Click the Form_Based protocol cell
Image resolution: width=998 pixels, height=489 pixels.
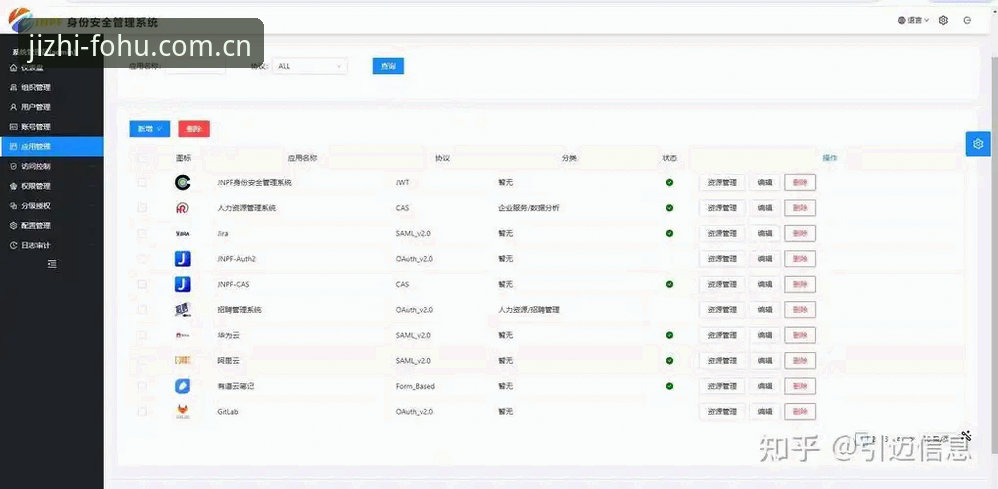click(x=415, y=386)
